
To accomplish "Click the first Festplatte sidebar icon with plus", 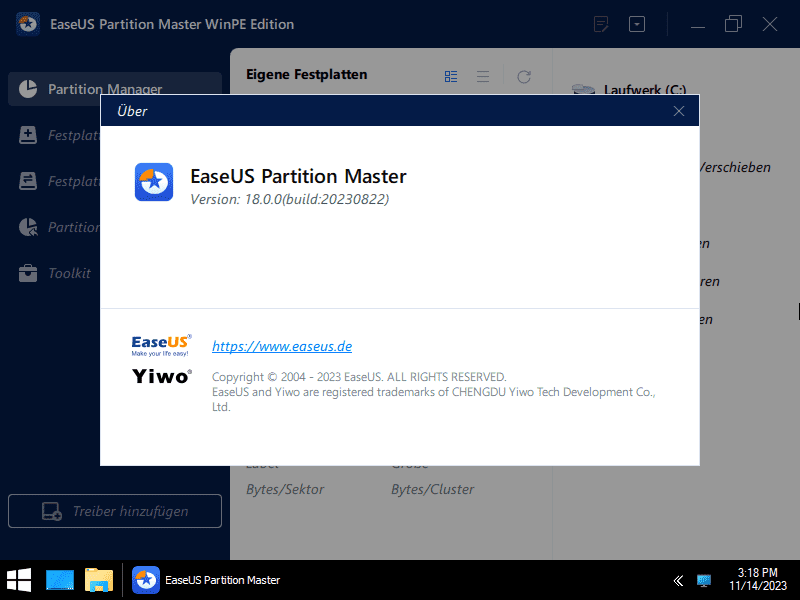I will click(x=28, y=135).
